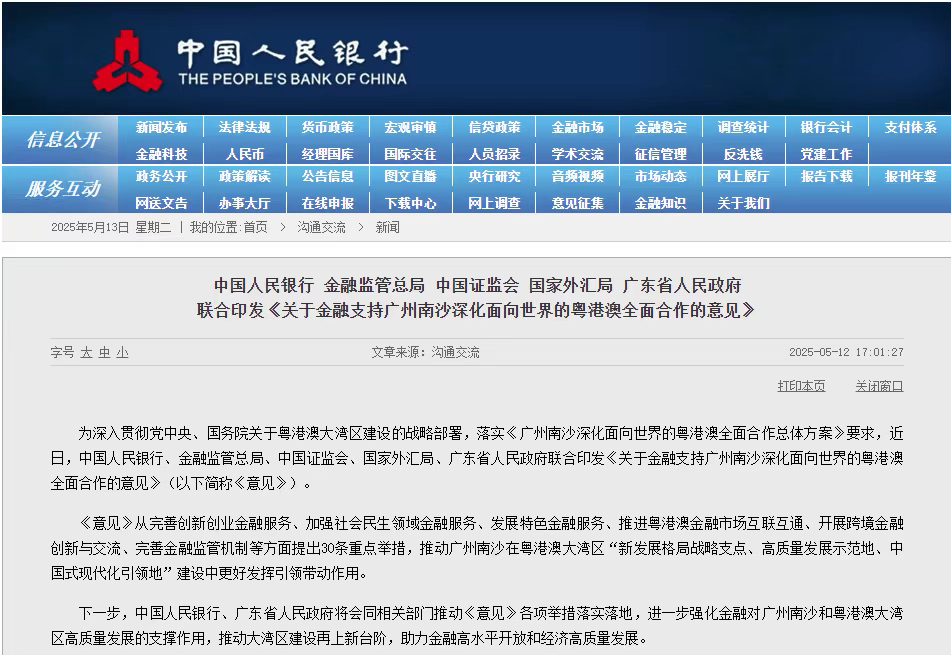Follow the 新闻 breadcrumb link

click(x=388, y=227)
